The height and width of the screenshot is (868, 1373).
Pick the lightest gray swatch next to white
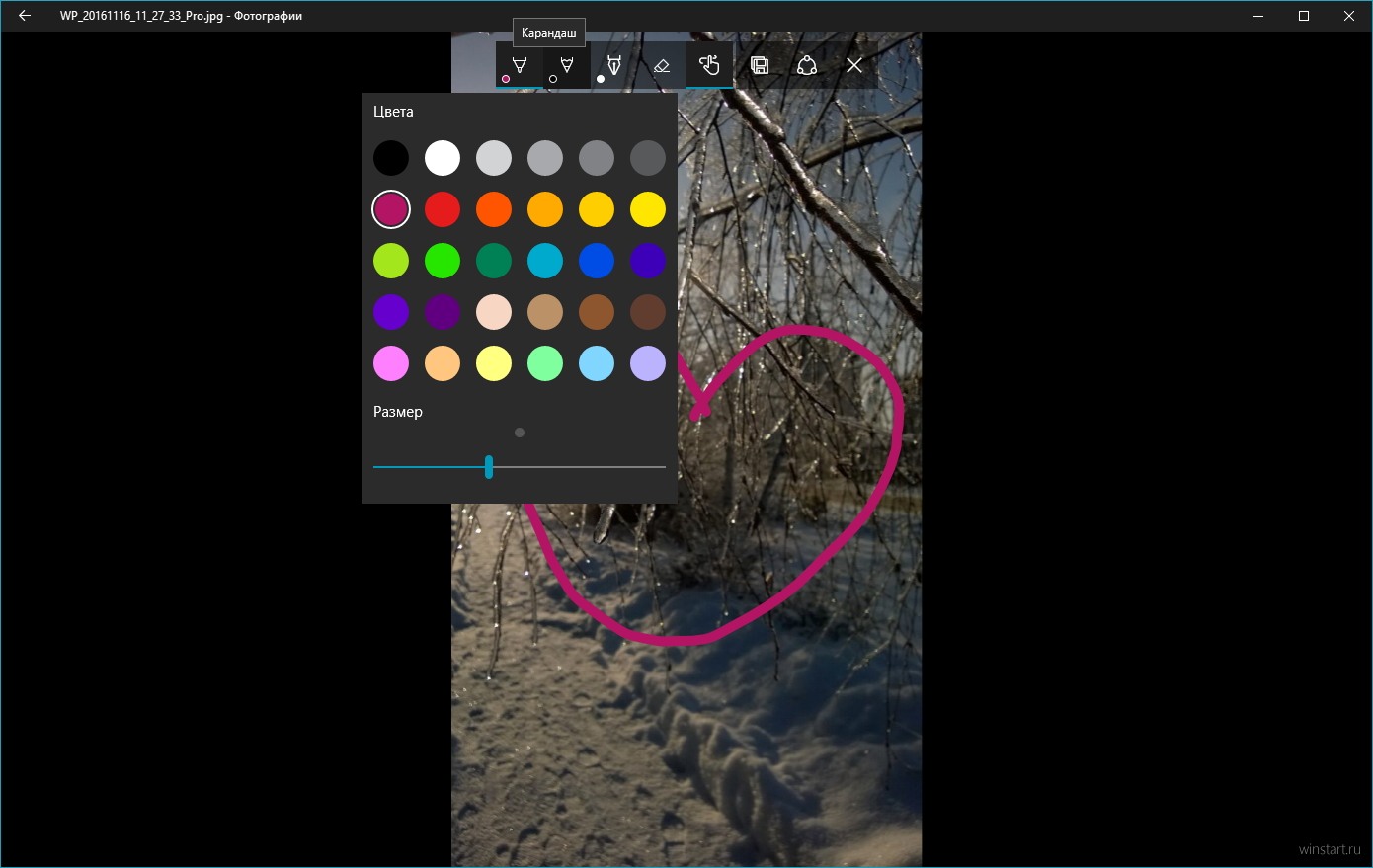click(494, 158)
